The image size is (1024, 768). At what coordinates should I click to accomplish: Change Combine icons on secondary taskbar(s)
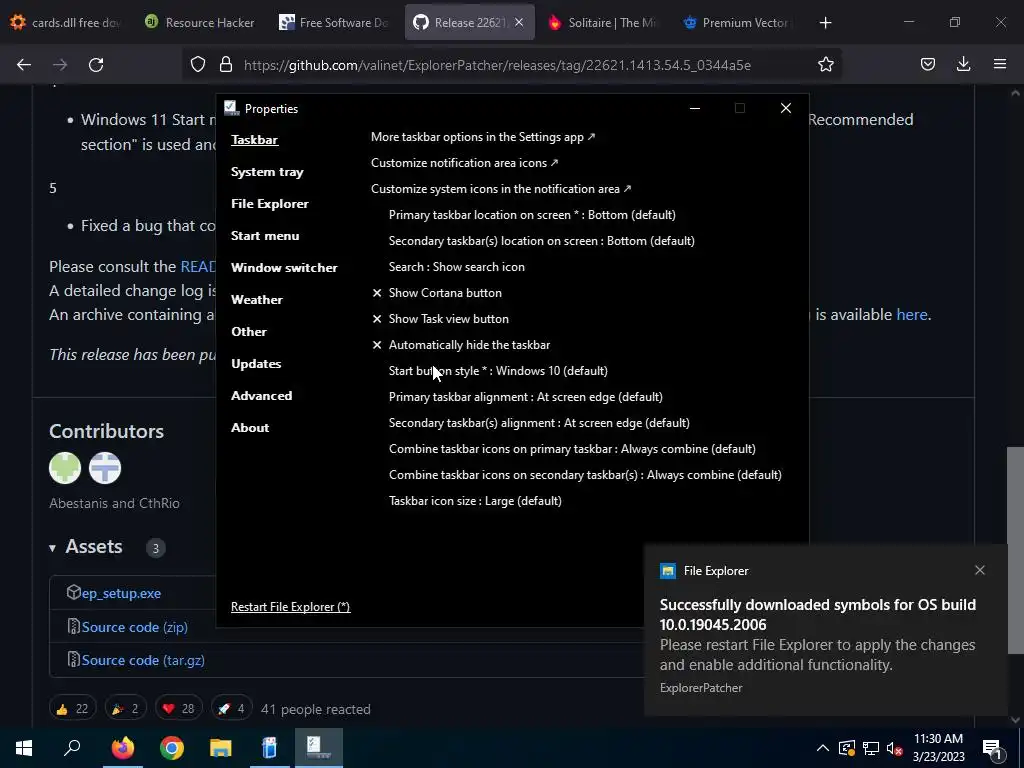pos(585,475)
